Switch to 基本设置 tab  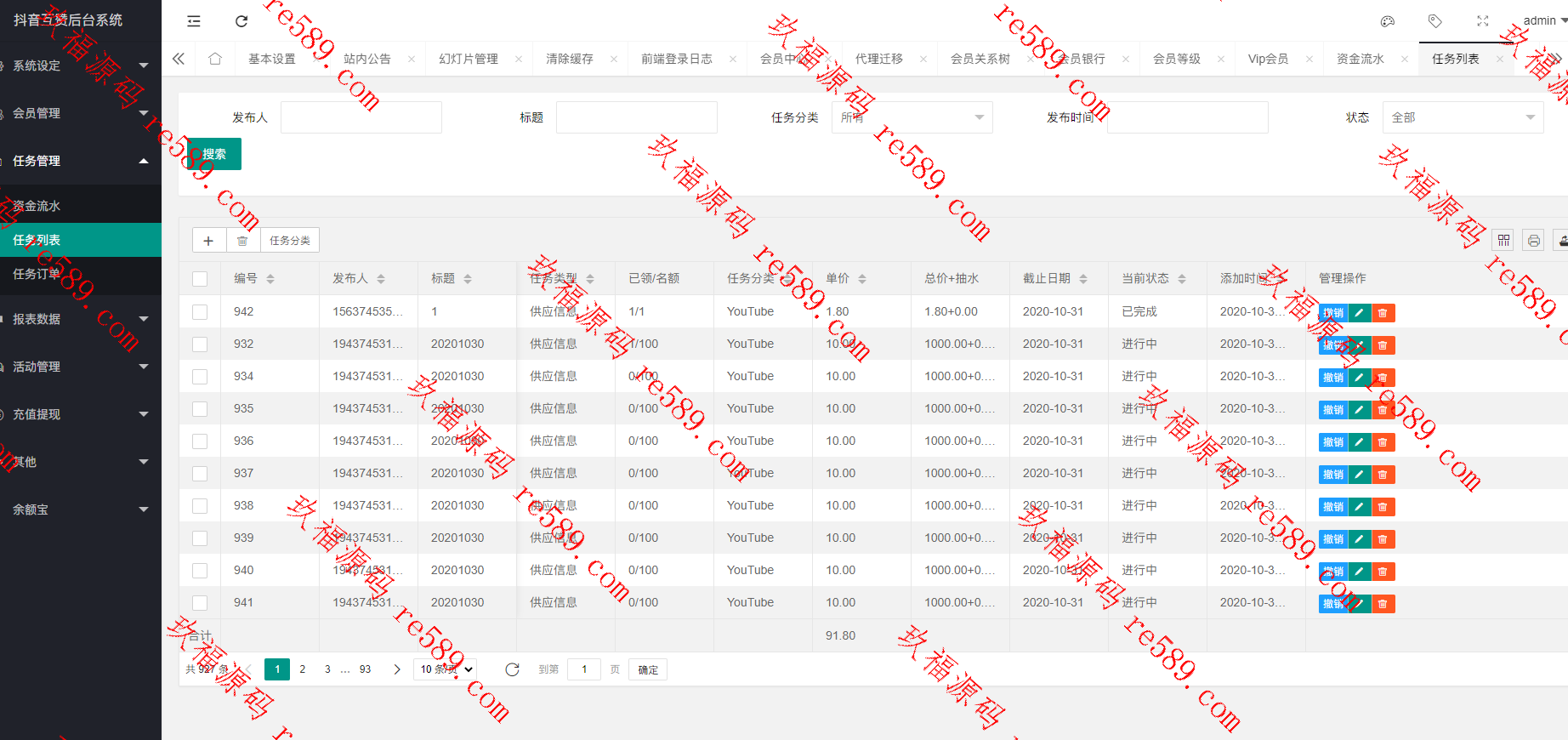(272, 59)
